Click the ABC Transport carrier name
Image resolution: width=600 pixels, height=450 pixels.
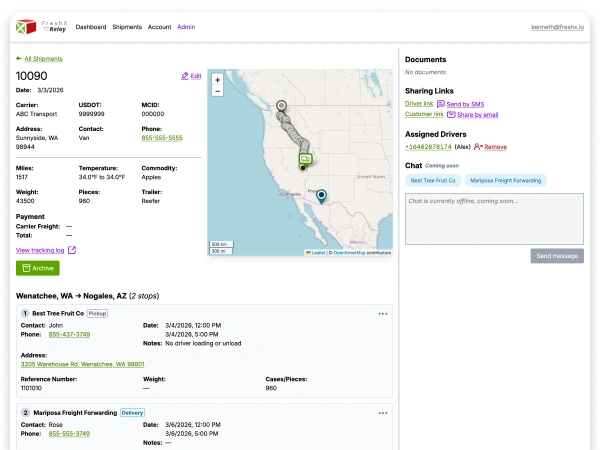pyautogui.click(x=36, y=114)
